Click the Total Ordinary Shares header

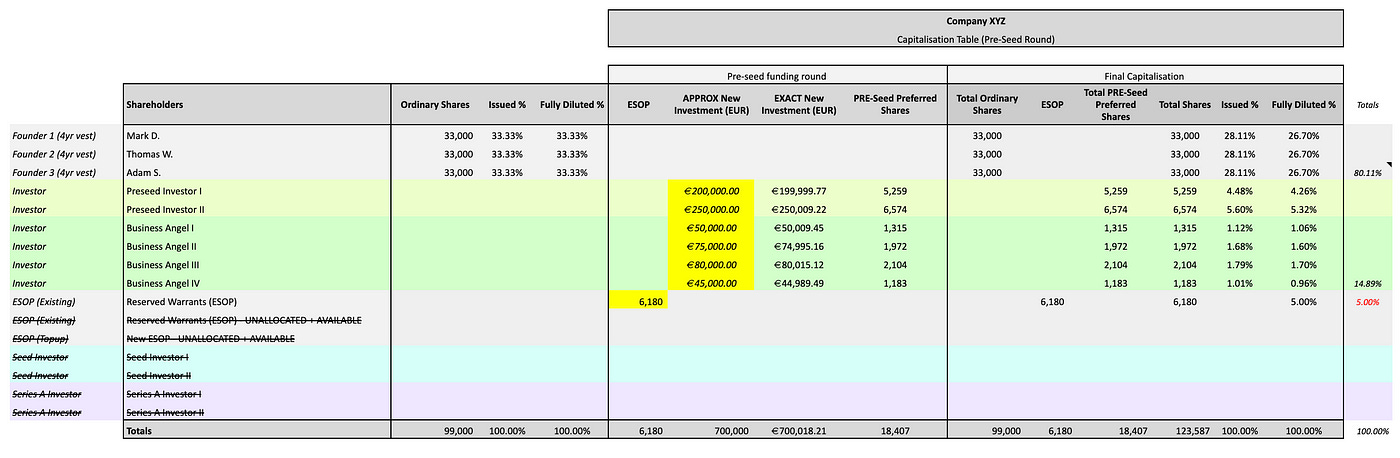click(x=987, y=104)
